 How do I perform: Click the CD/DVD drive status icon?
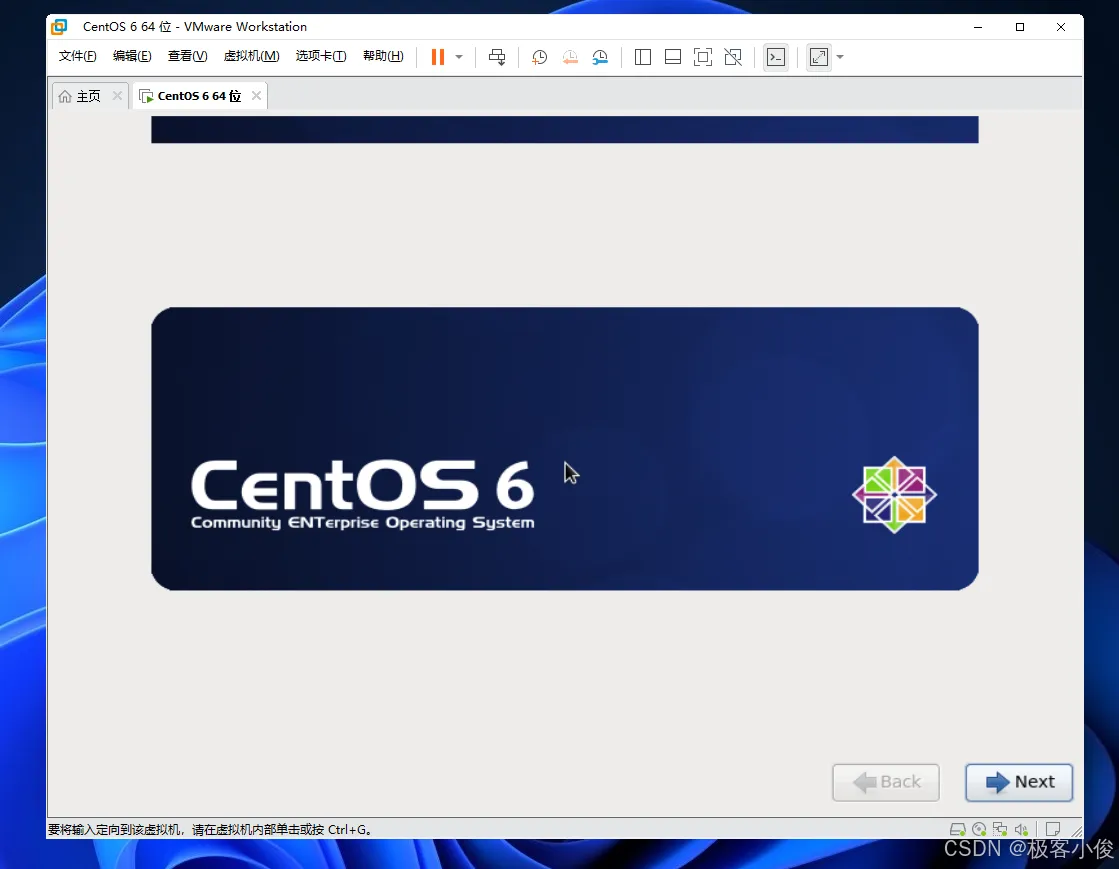pos(979,829)
